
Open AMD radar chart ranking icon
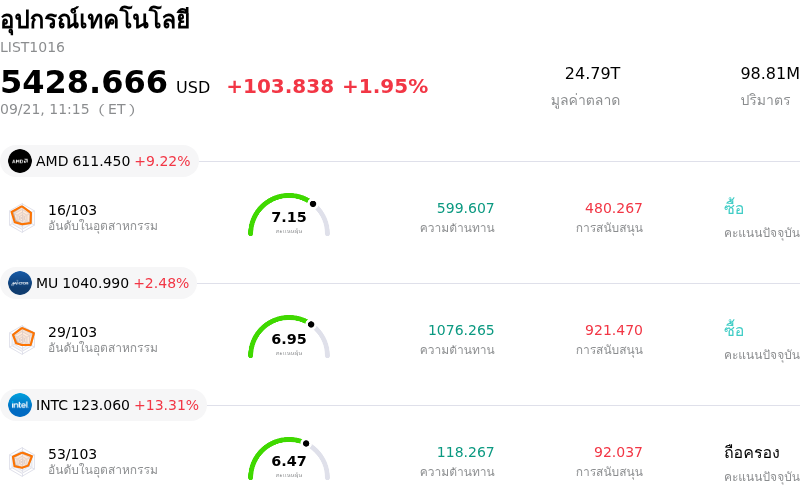[x=22, y=218]
